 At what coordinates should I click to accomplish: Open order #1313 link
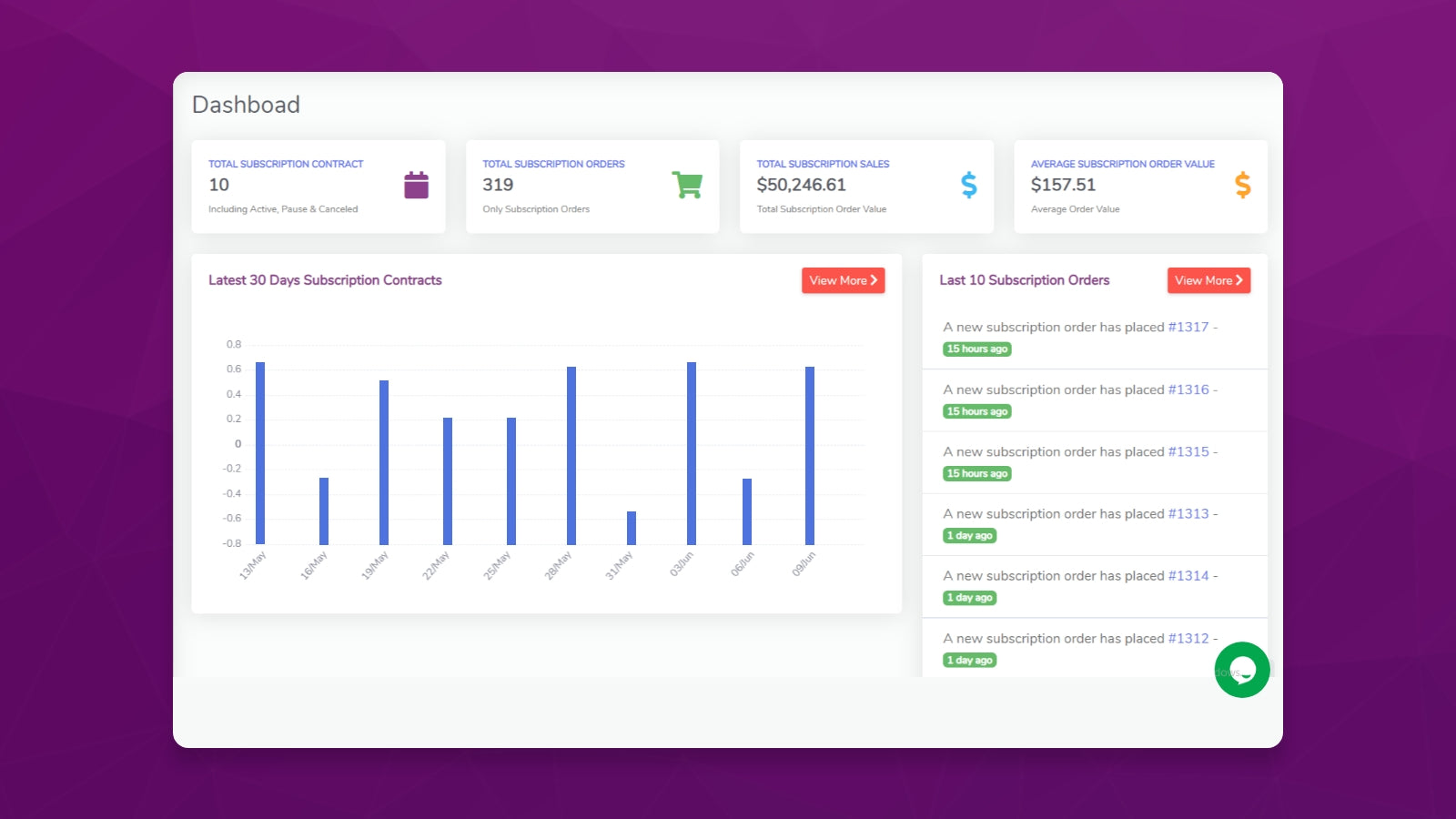point(1188,513)
